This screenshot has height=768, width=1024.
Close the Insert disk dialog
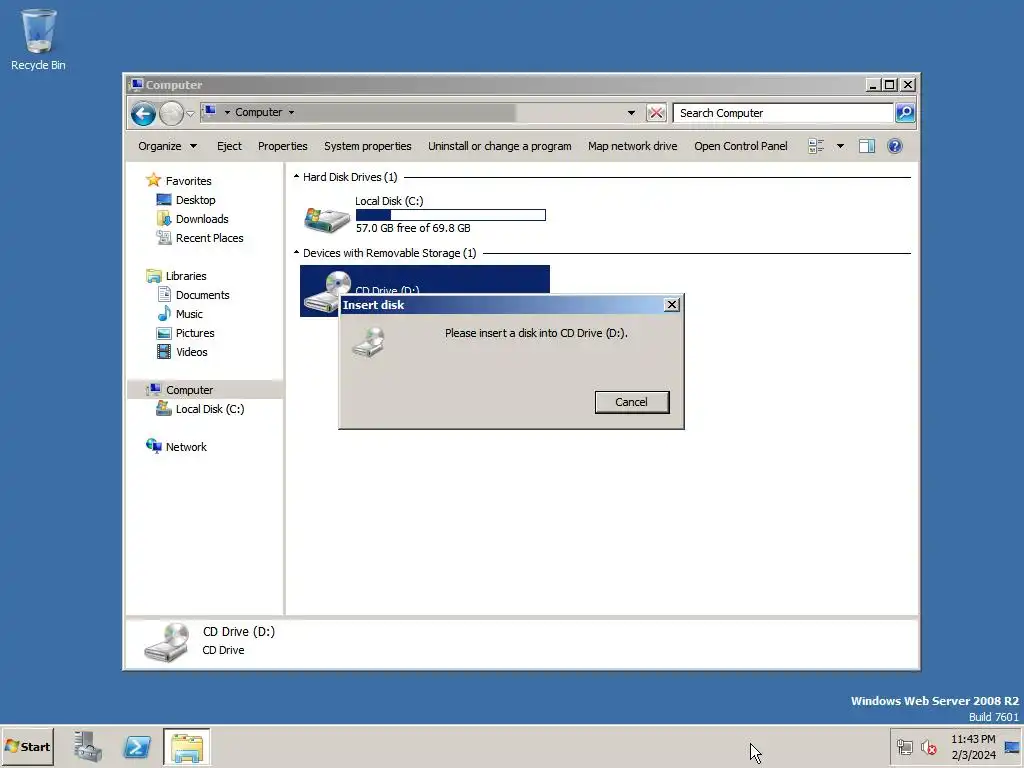point(671,305)
